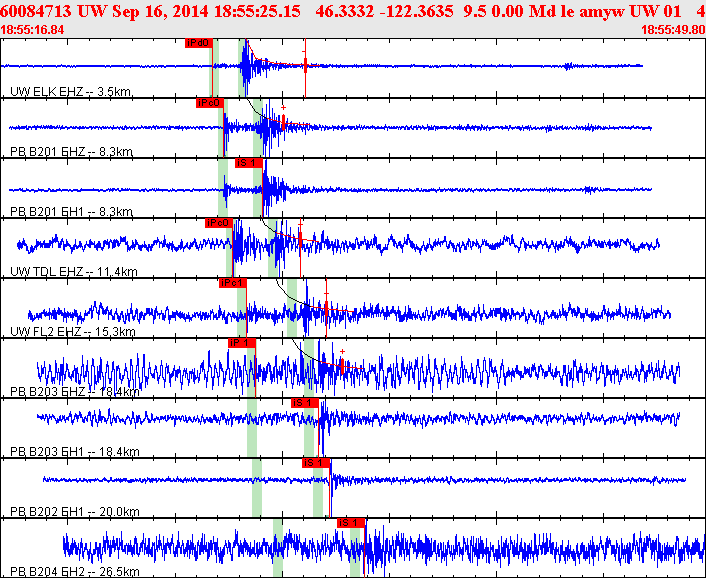Click the iS 1 pick flag on B201 EH1
Viewport: 706px width, 578px height.
(248, 163)
